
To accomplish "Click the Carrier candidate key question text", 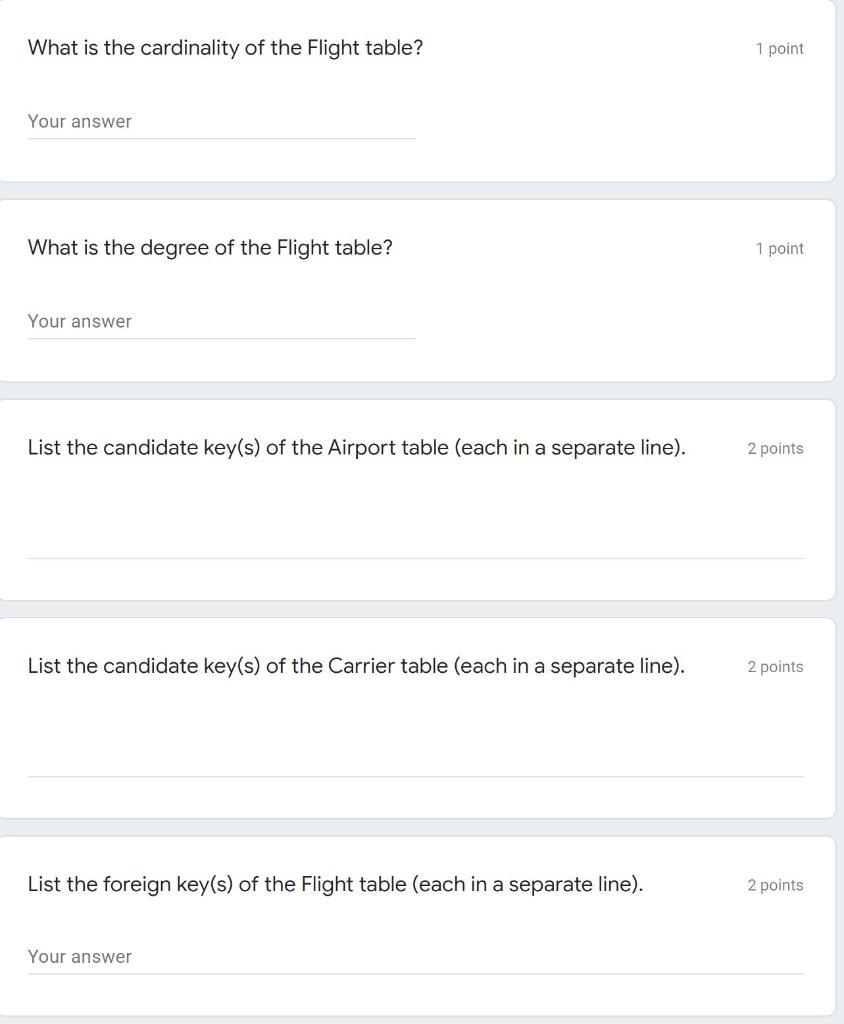I will coord(355,665).
